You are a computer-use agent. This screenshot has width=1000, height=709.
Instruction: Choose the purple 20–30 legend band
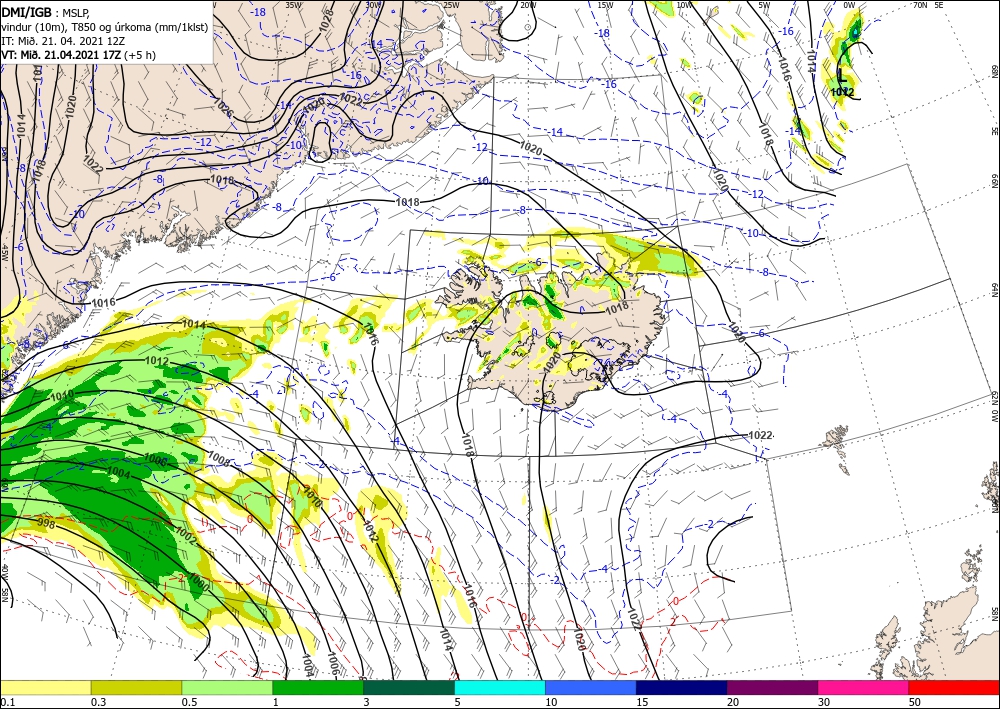click(772, 687)
